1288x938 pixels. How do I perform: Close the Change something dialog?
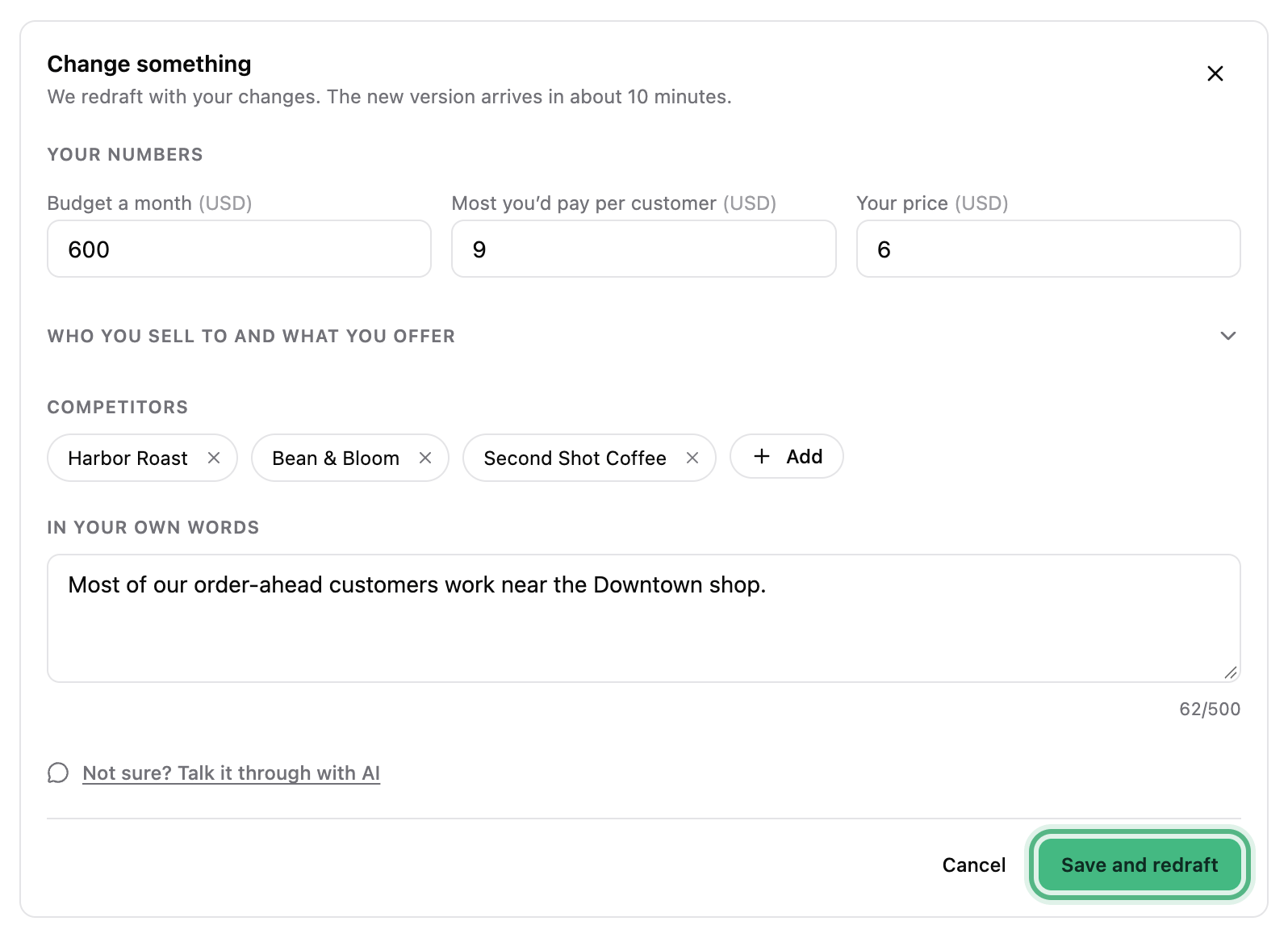point(1215,73)
